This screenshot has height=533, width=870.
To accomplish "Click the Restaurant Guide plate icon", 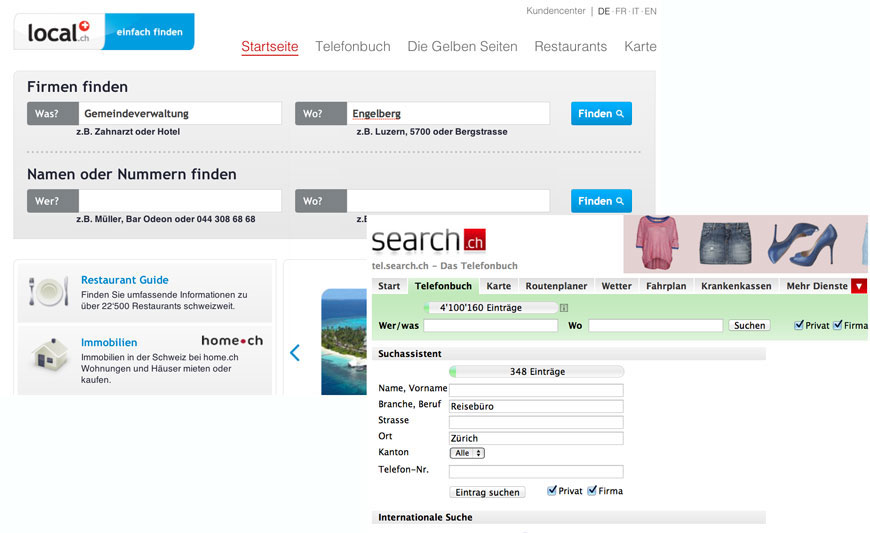I will click(x=49, y=291).
